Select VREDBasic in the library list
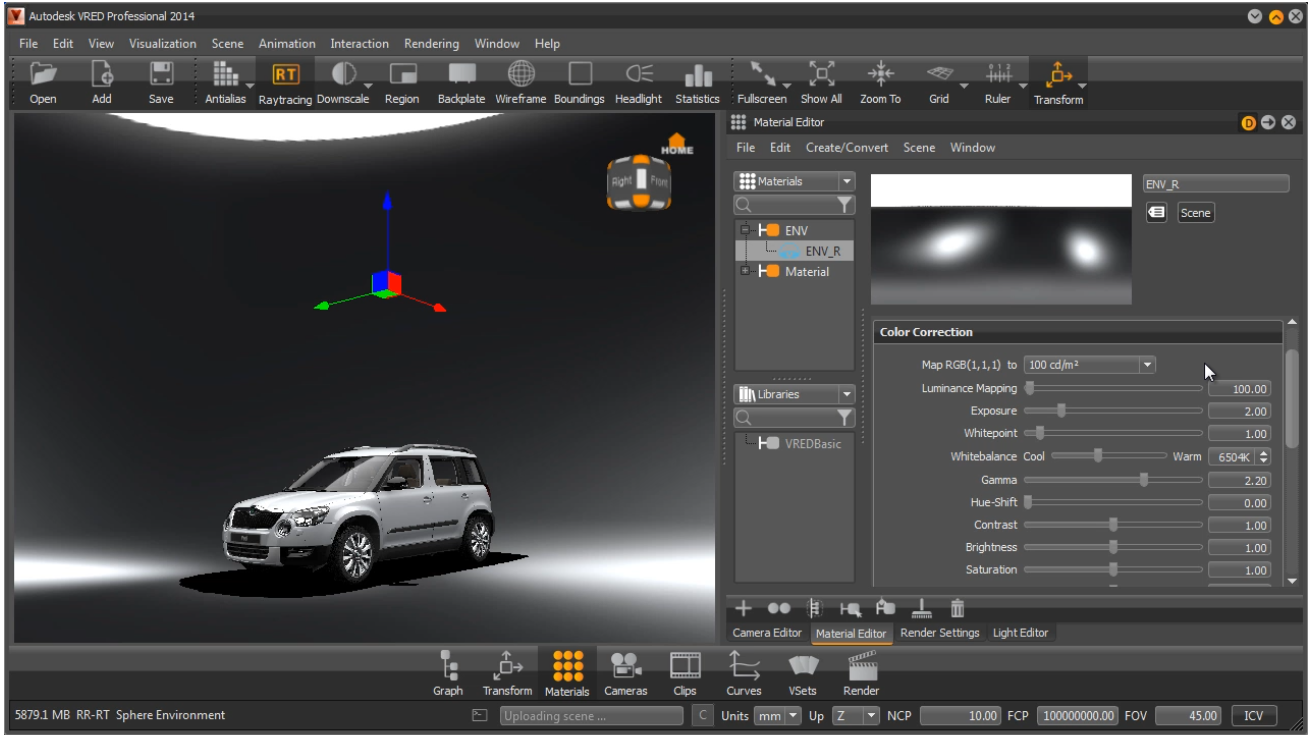Viewport: 1309px width, 735px height. [x=813, y=443]
